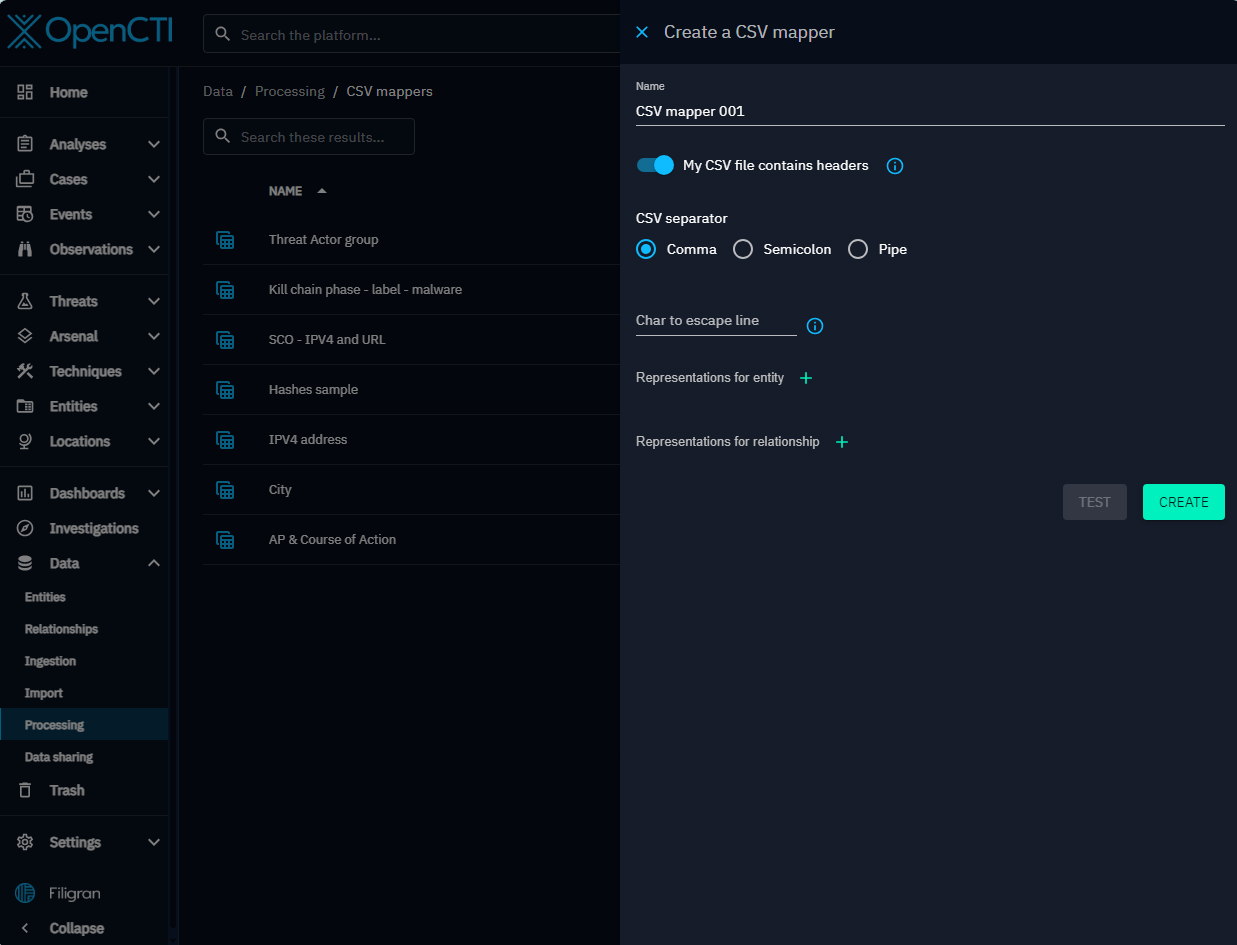Add a representation for relationship
This screenshot has width=1237, height=945.
click(x=842, y=442)
